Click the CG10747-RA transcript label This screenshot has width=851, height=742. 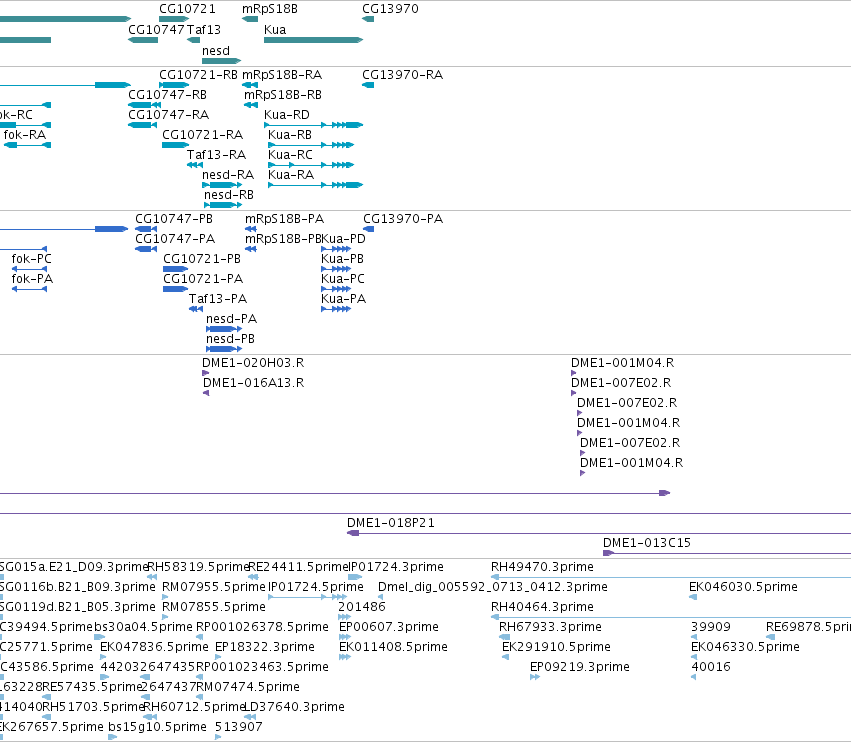click(168, 115)
